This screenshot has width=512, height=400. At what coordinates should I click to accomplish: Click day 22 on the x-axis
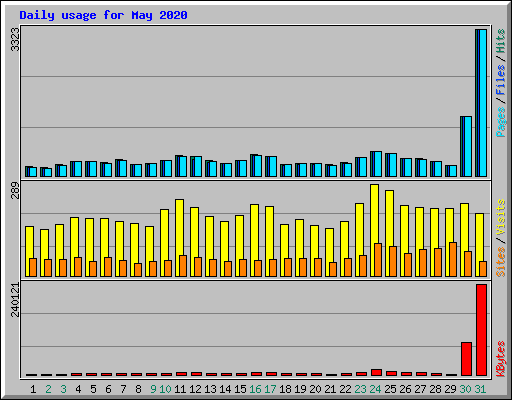345,389
